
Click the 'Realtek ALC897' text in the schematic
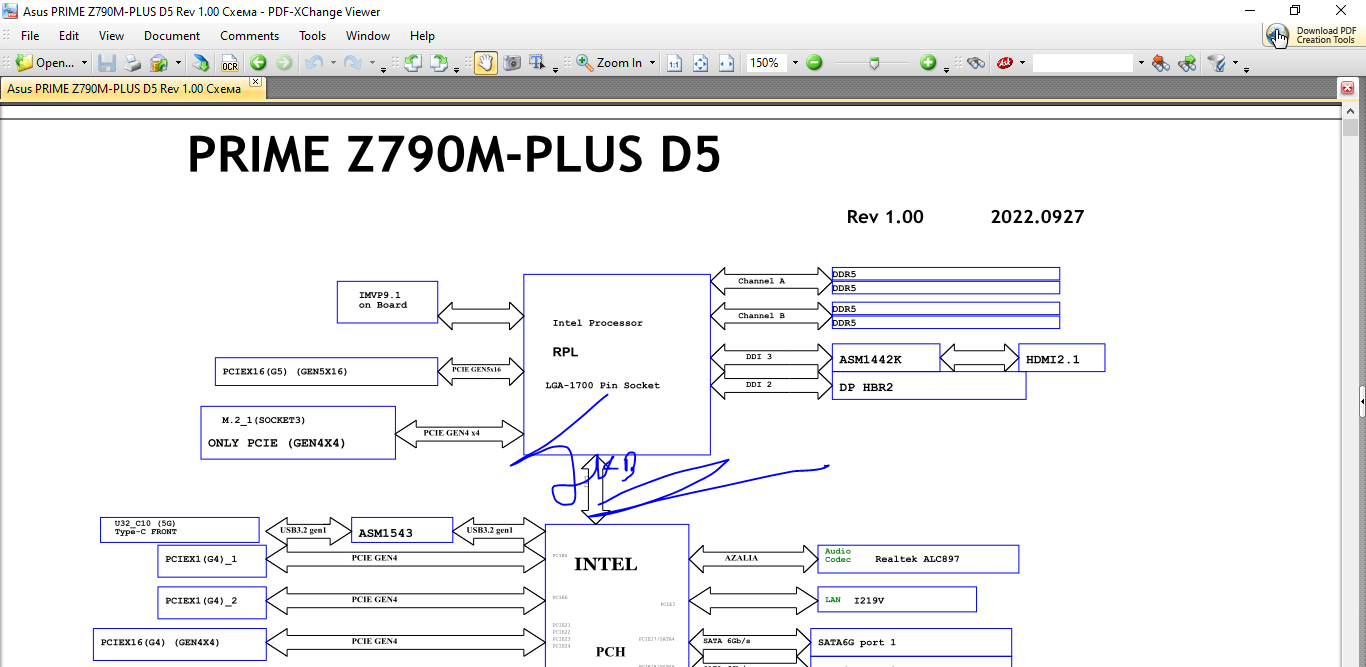click(x=917, y=559)
